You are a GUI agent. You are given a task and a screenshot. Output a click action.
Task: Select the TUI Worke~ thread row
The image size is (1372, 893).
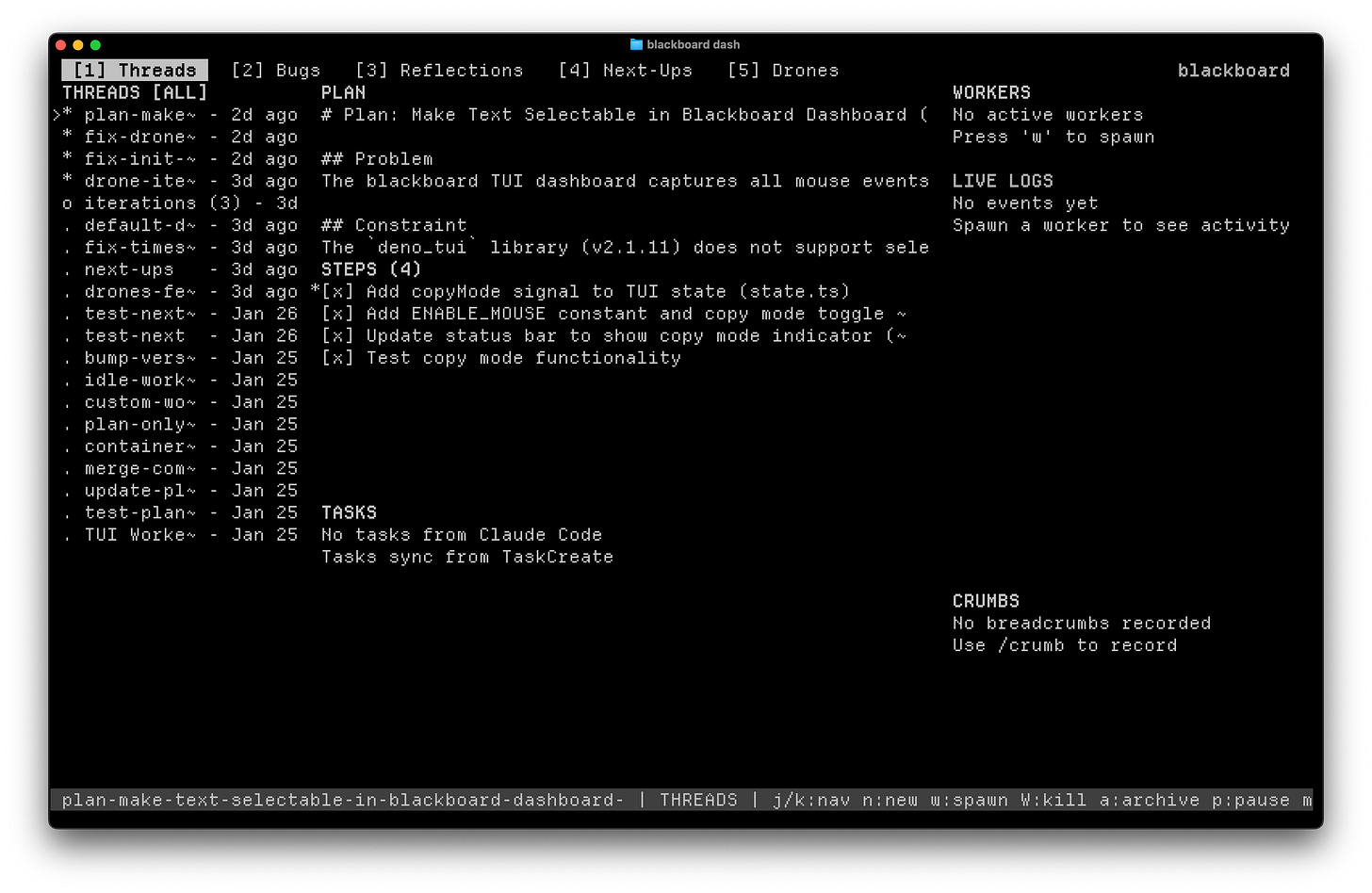click(180, 535)
